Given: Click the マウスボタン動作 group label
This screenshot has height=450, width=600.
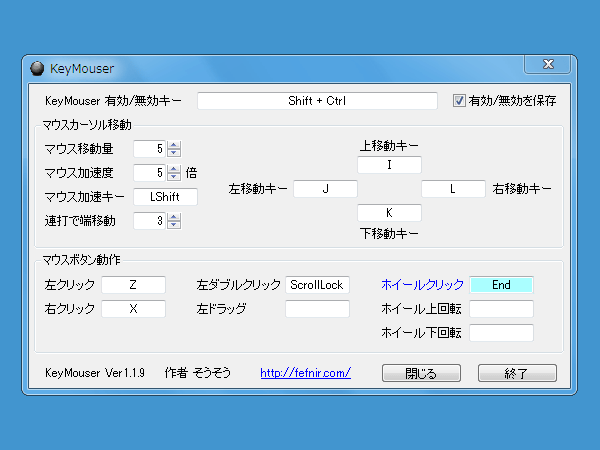Looking at the screenshot, I should pyautogui.click(x=81, y=260).
